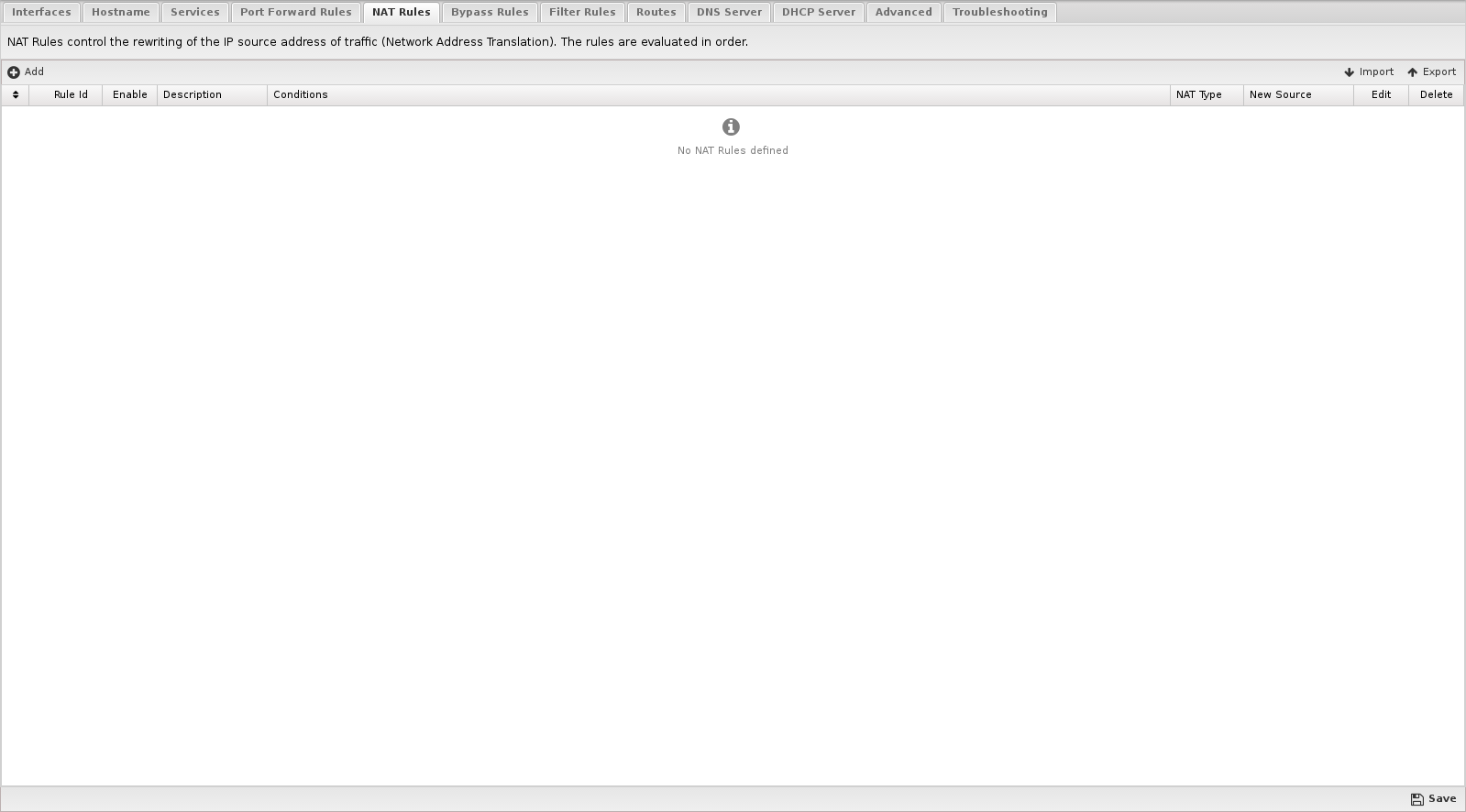Click the Conditions column header
The width and height of the screenshot is (1466, 812).
pos(719,94)
